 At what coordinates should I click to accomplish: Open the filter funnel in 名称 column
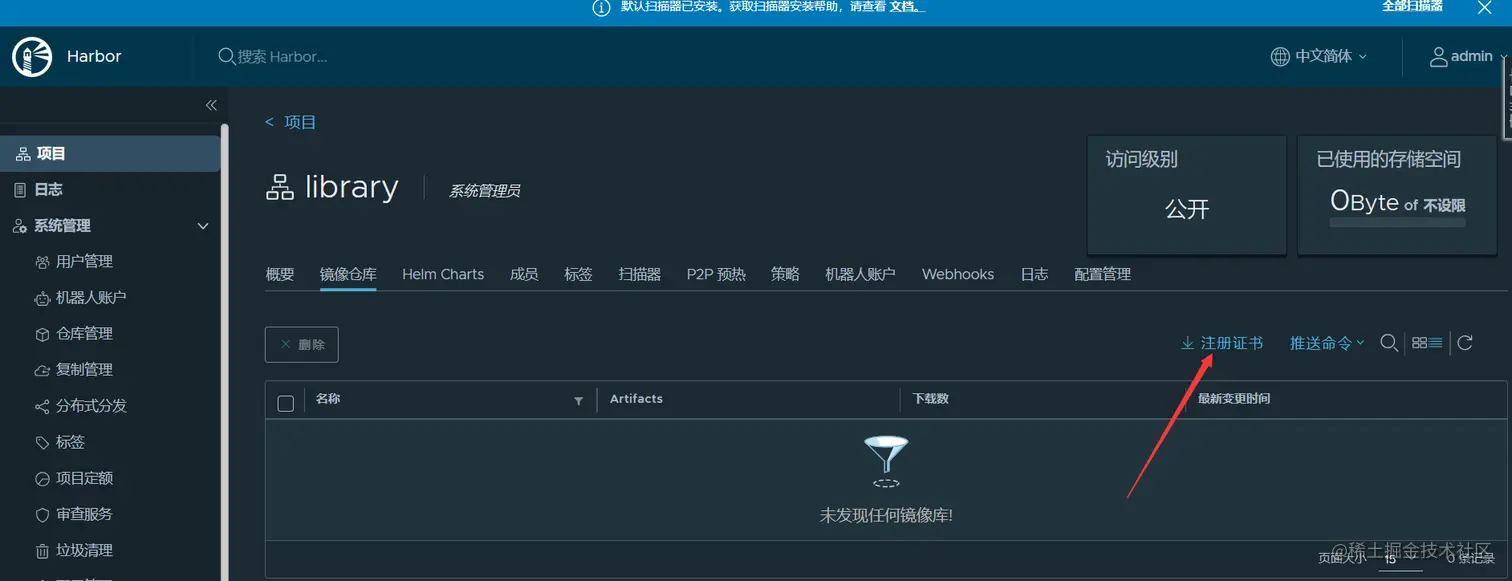578,400
